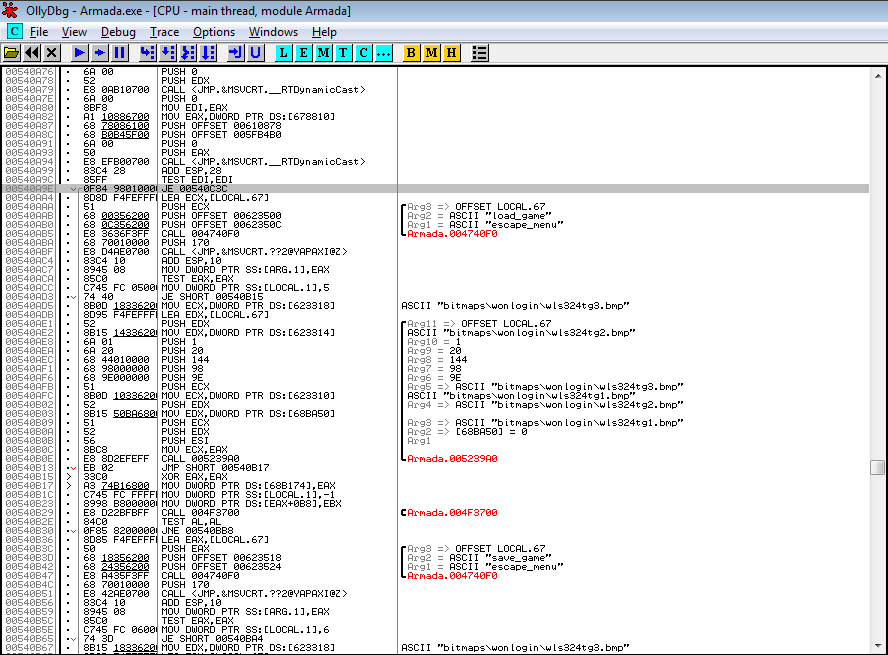Select the XOR EAX,EAX instruction
This screenshot has height=655, width=888.
tap(194, 477)
